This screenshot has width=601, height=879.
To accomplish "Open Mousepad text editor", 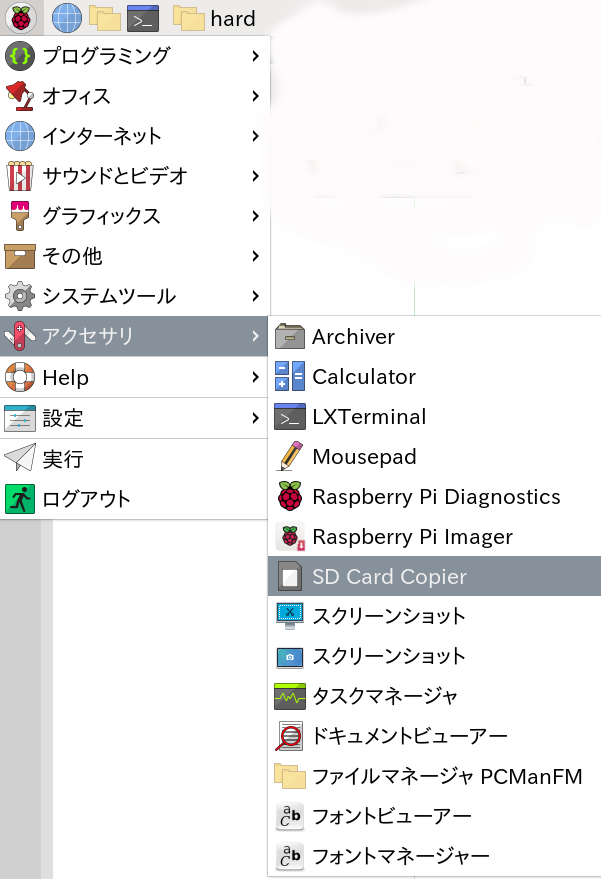I will click(x=434, y=456).
